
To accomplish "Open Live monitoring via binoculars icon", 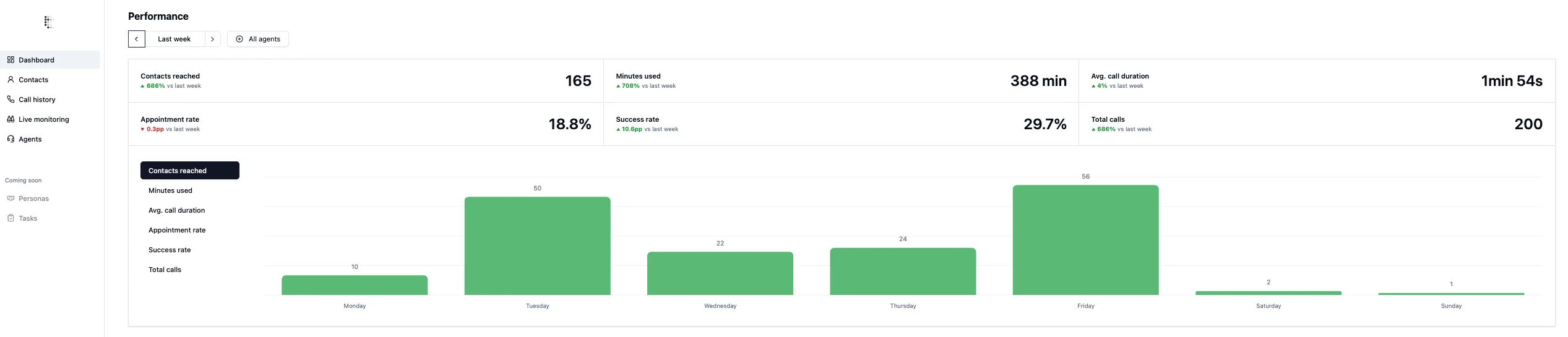I will [x=11, y=119].
